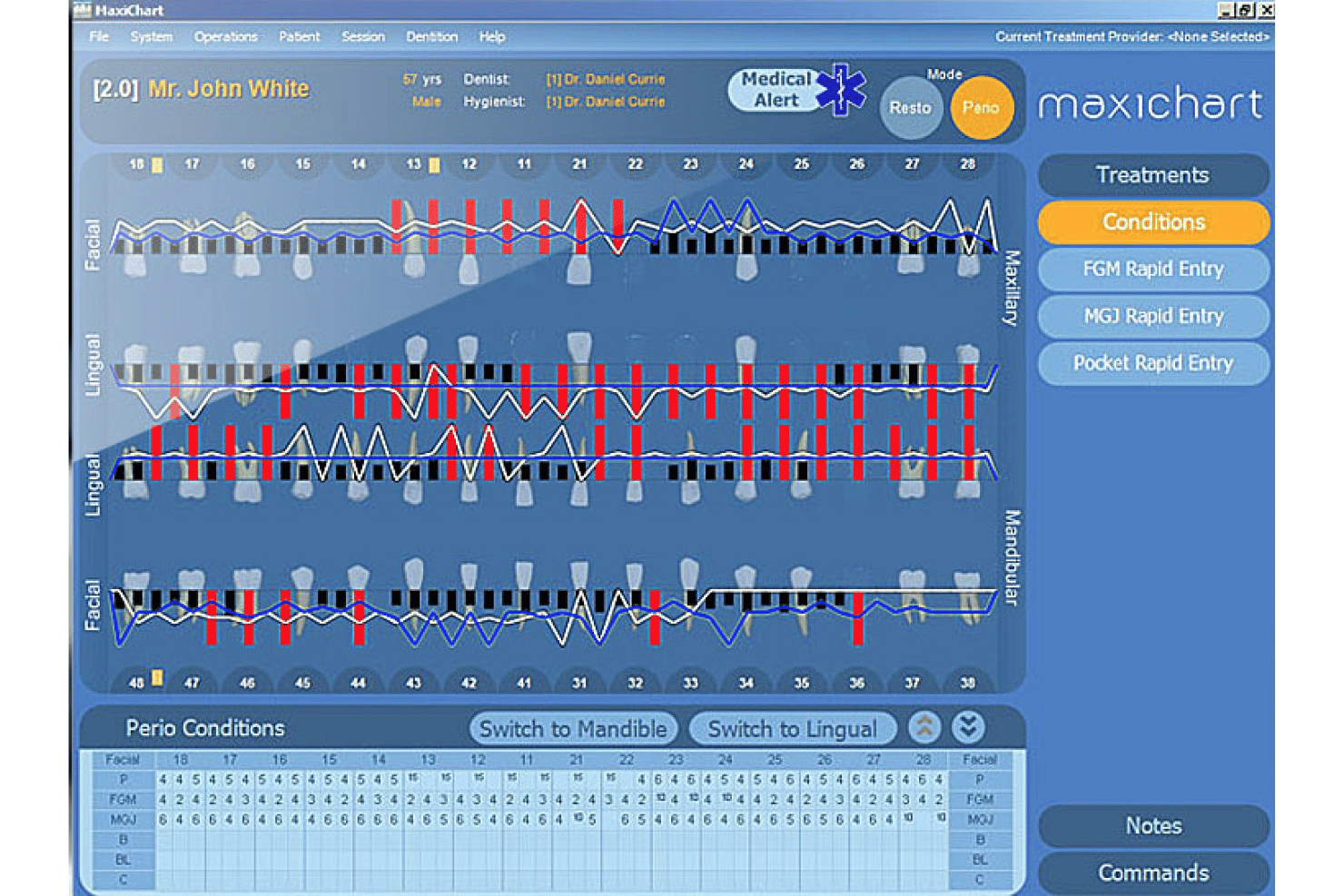The image size is (1344, 896).
Task: Open the Commands panel
Action: pos(1152,873)
